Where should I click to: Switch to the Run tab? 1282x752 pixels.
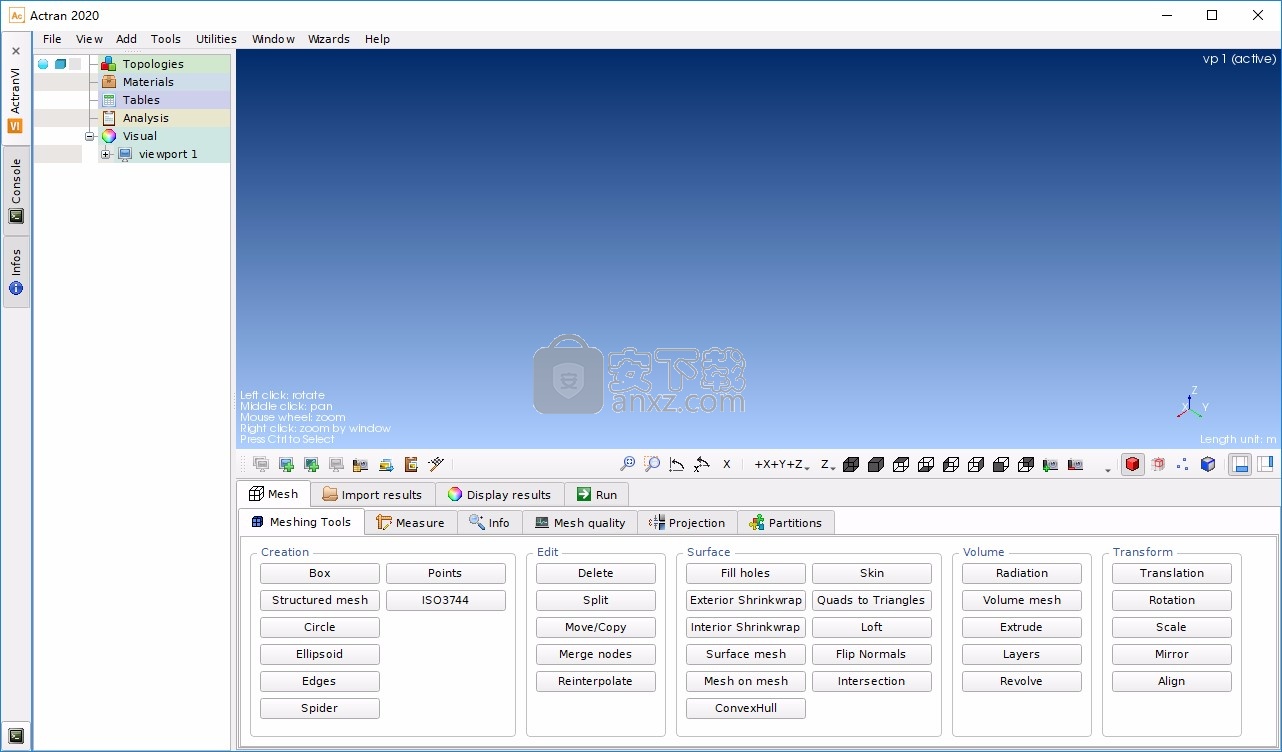click(596, 494)
